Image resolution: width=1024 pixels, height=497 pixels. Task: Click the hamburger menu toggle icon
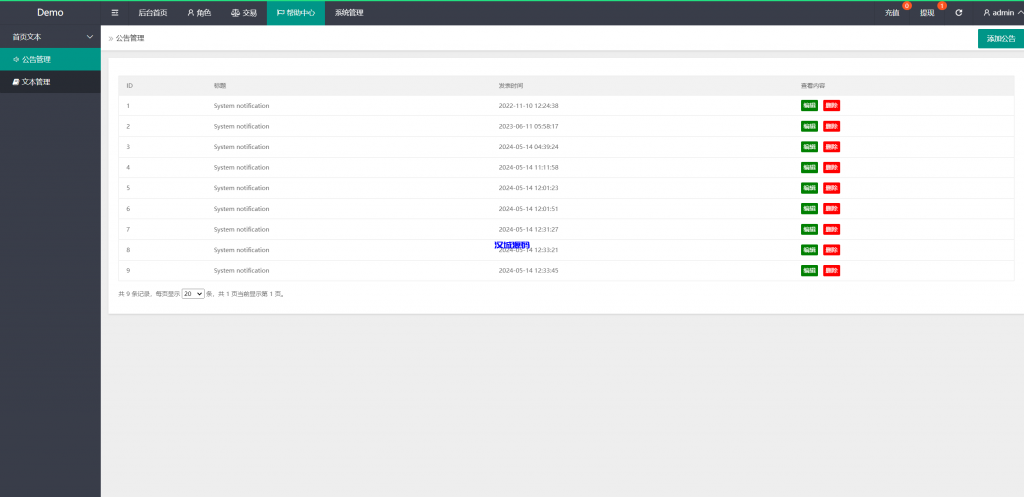[115, 13]
